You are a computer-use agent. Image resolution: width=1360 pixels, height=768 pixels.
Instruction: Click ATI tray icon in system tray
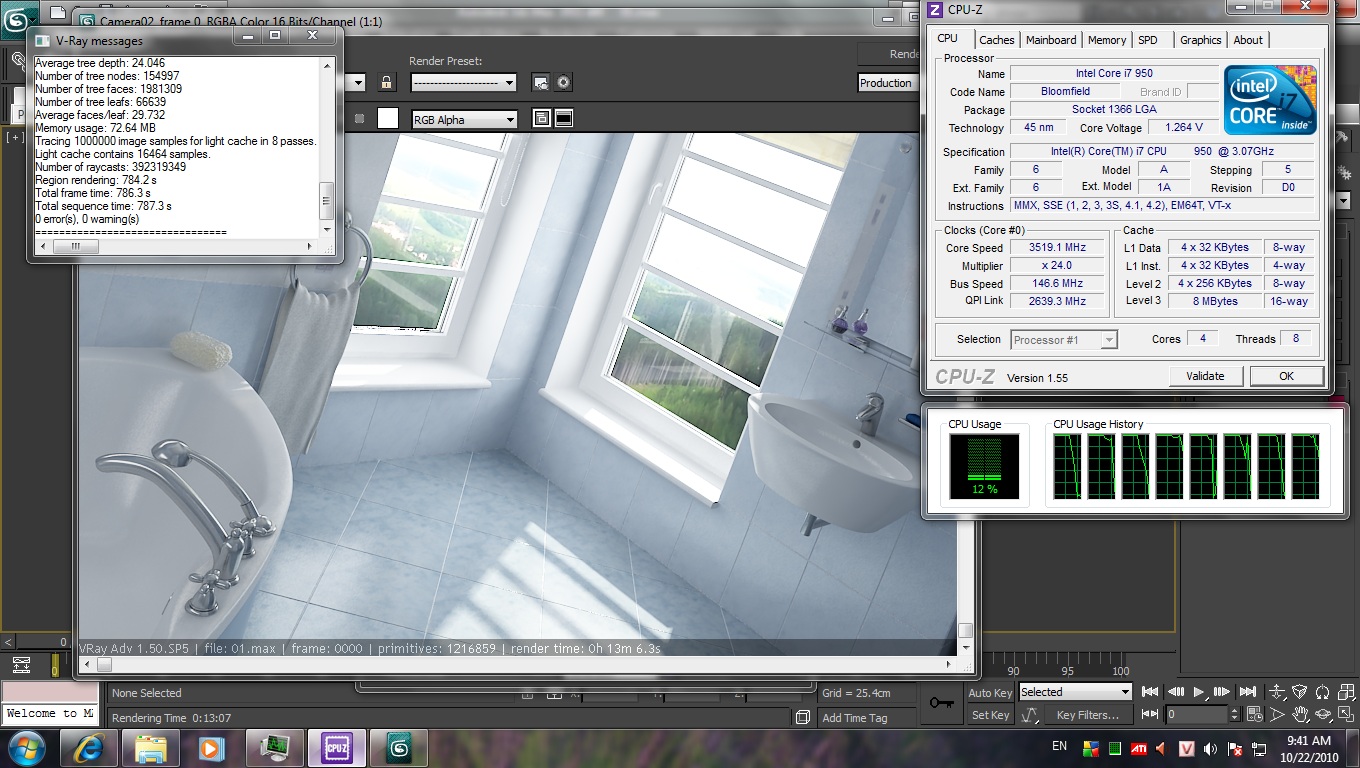1138,747
